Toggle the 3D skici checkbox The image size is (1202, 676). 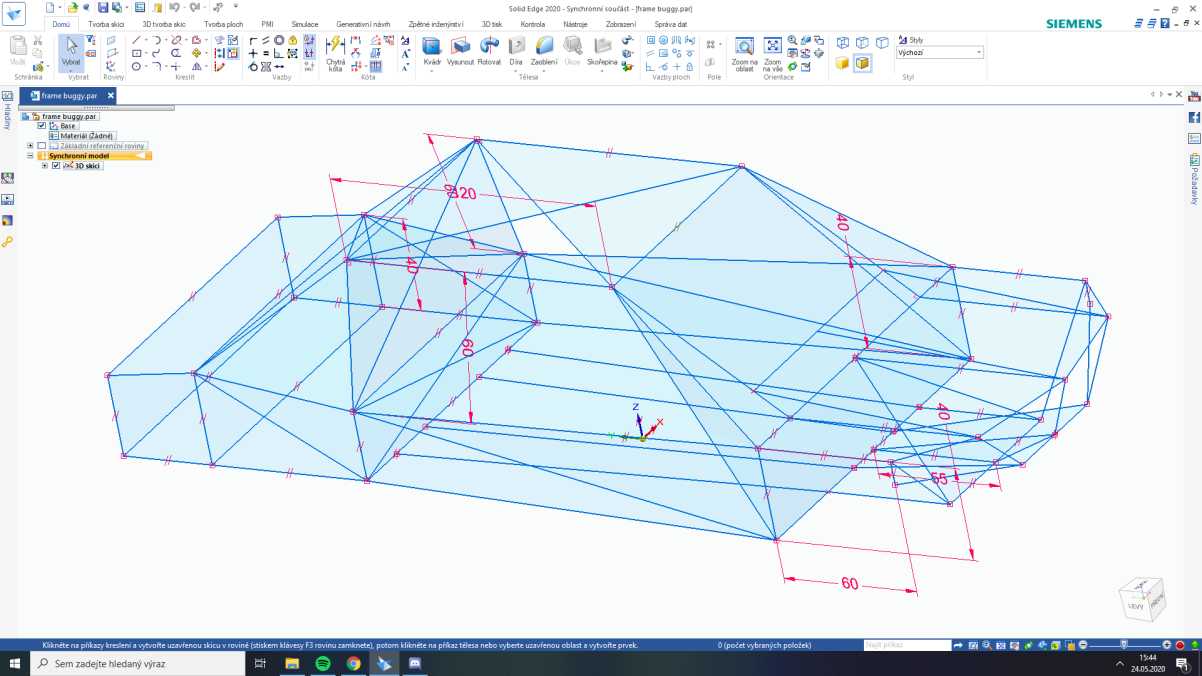[55, 165]
